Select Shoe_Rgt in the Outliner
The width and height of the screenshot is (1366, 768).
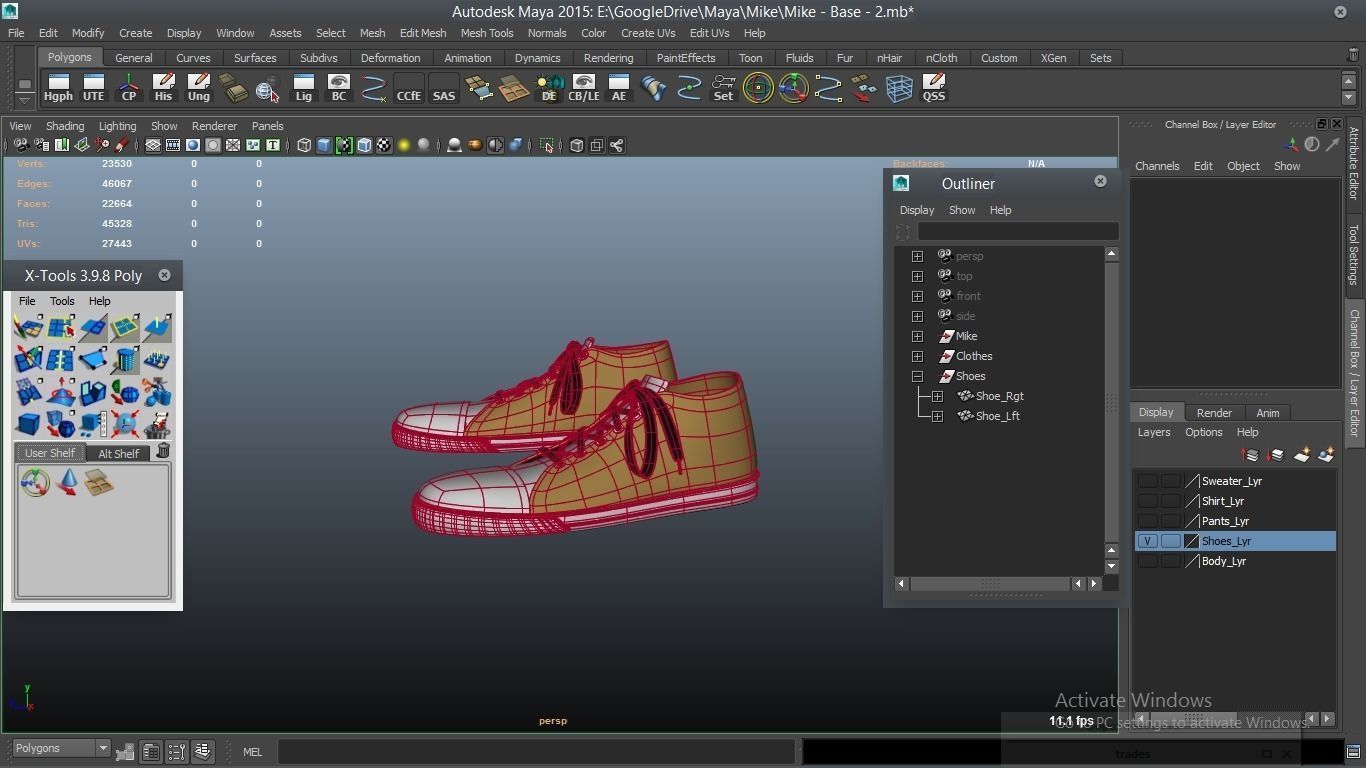click(999, 396)
